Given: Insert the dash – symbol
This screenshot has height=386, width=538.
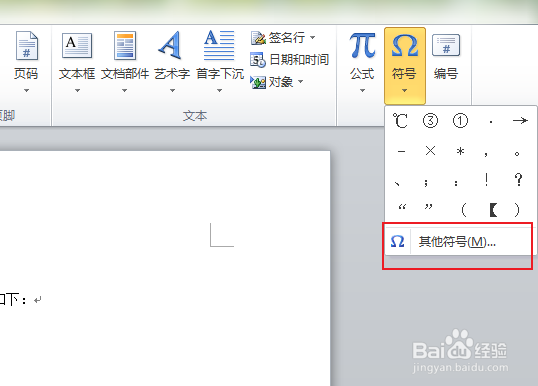Looking at the screenshot, I should [401, 151].
